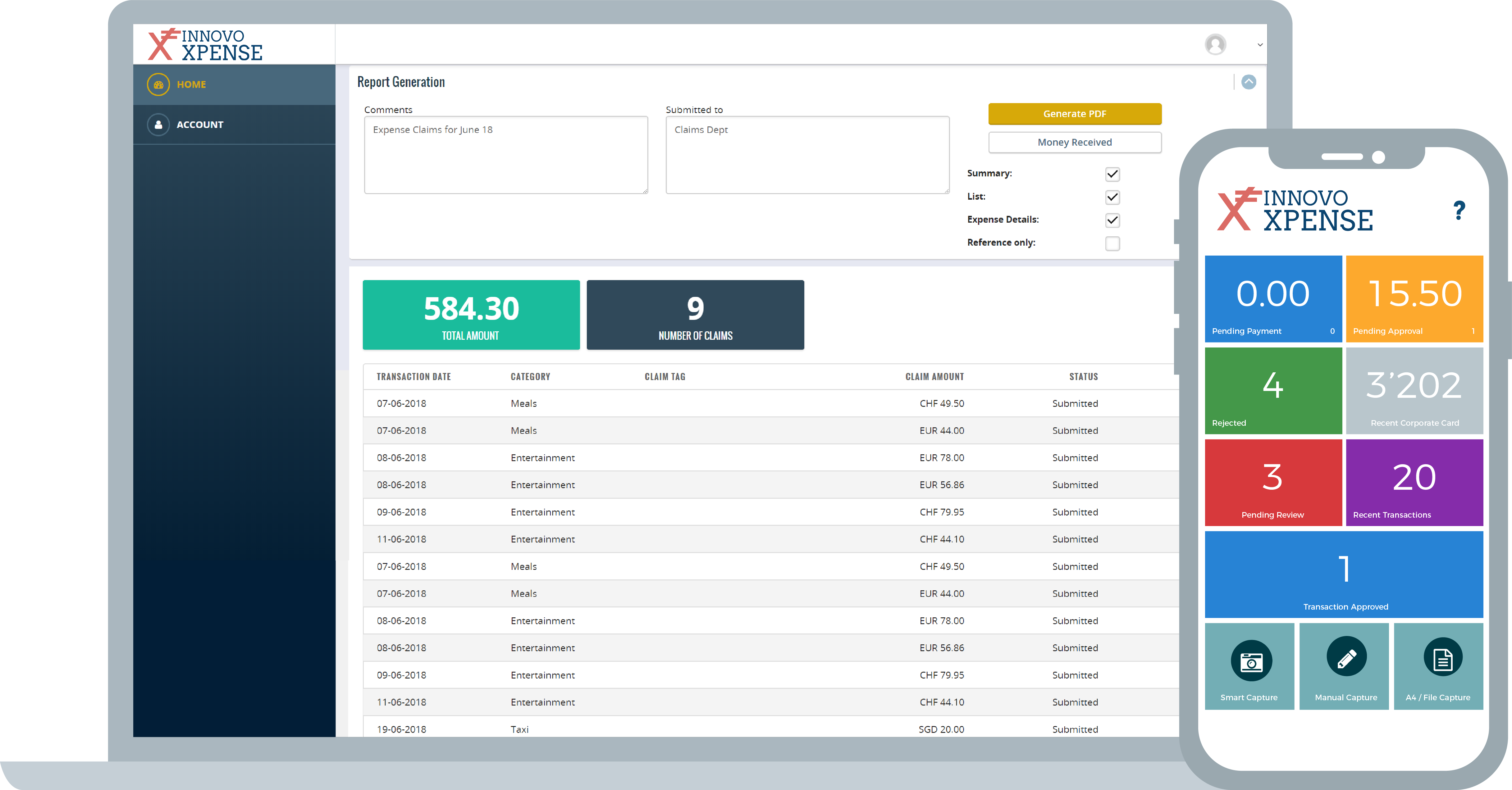Click the Home dashboard icon in sidebar
This screenshot has width=1512, height=790.
(x=158, y=84)
